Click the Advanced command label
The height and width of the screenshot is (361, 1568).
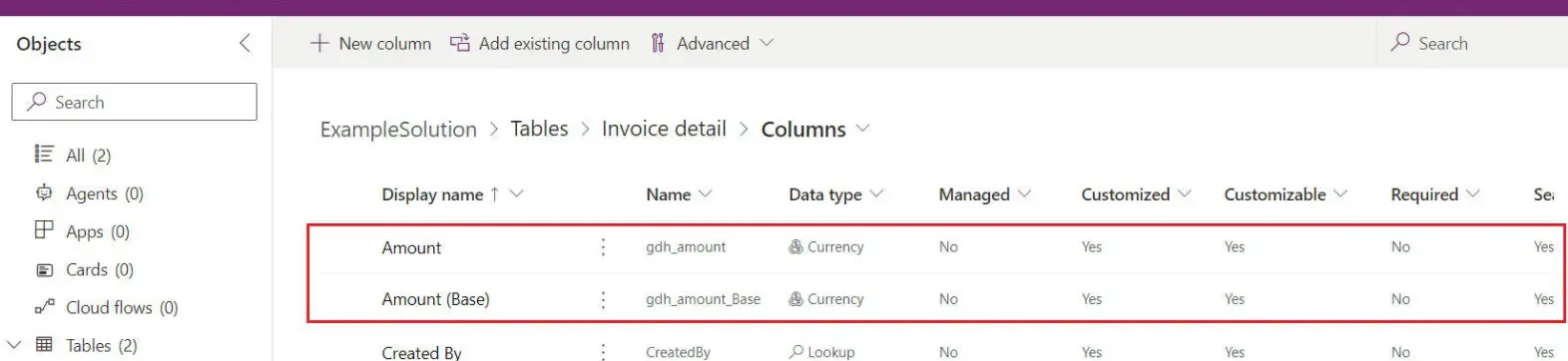pyautogui.click(x=713, y=43)
